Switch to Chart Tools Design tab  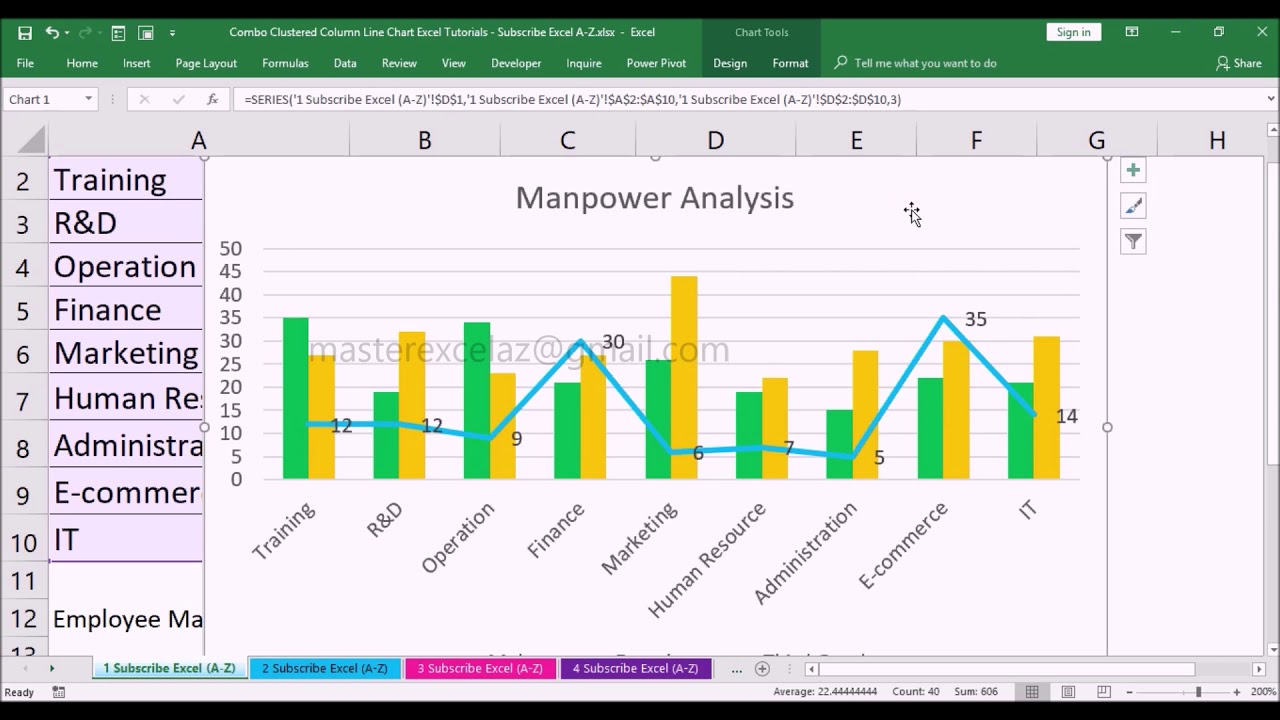(730, 63)
